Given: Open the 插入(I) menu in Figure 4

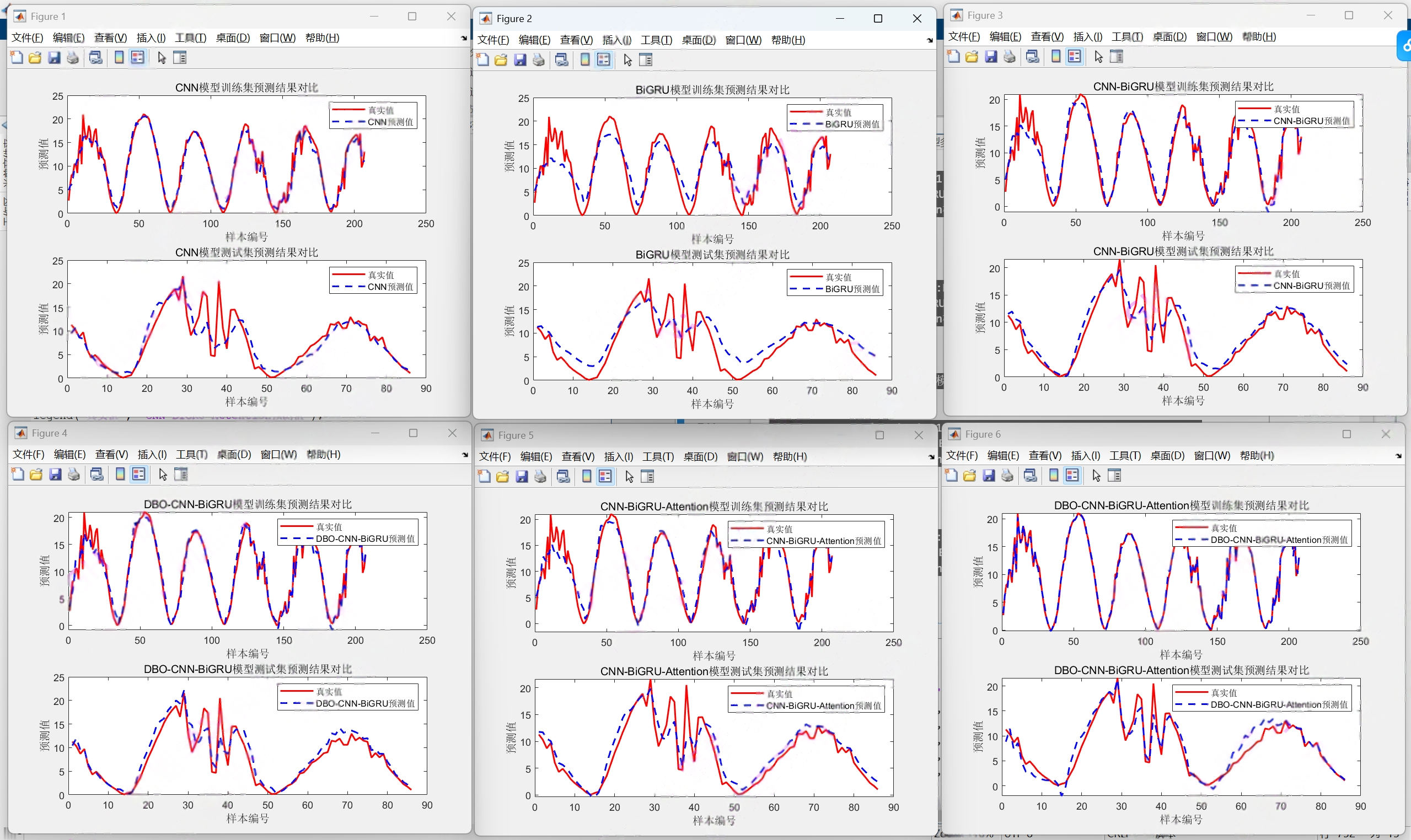Looking at the screenshot, I should point(152,455).
